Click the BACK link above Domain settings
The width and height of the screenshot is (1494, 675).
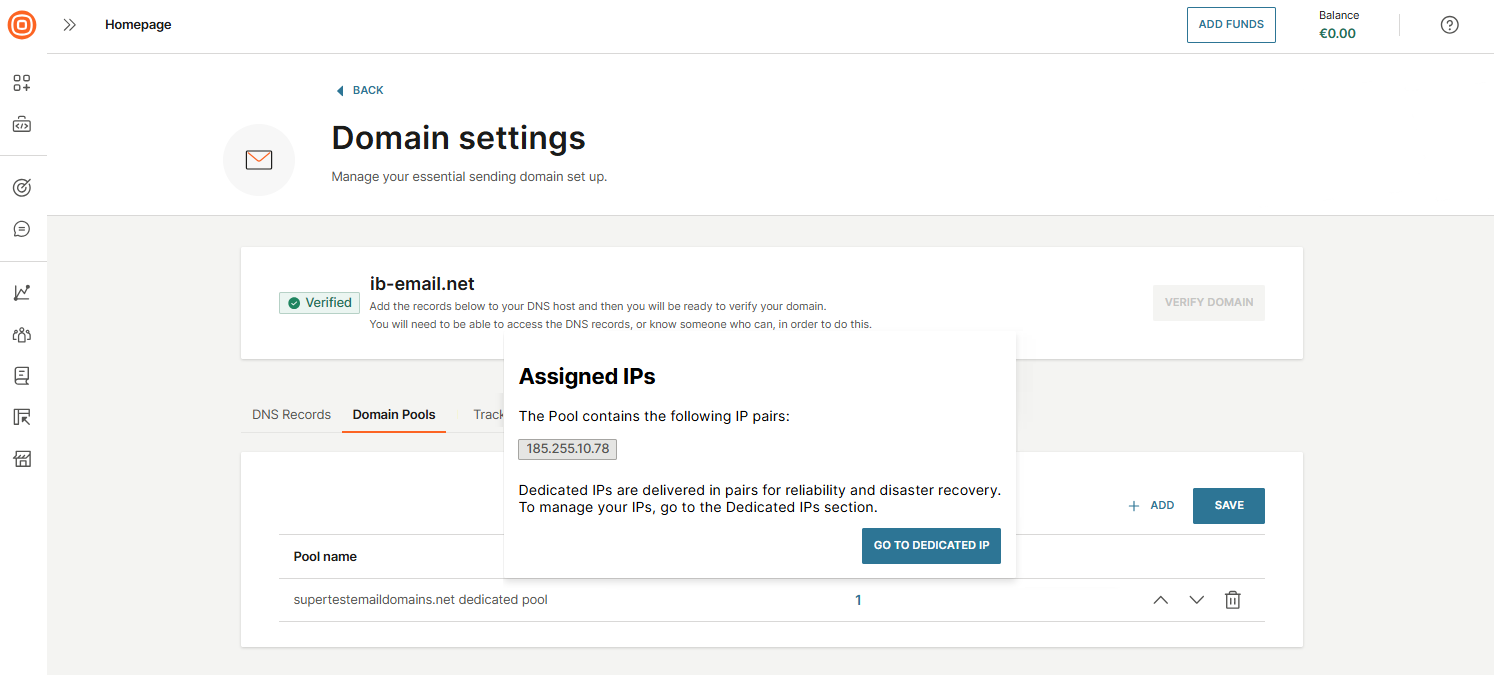pos(359,89)
